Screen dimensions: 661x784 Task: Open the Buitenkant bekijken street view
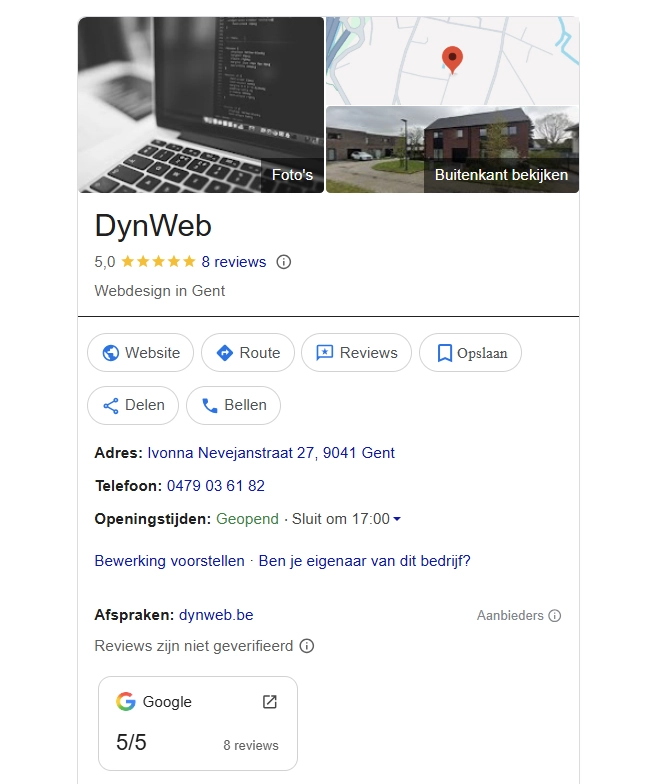tap(452, 150)
